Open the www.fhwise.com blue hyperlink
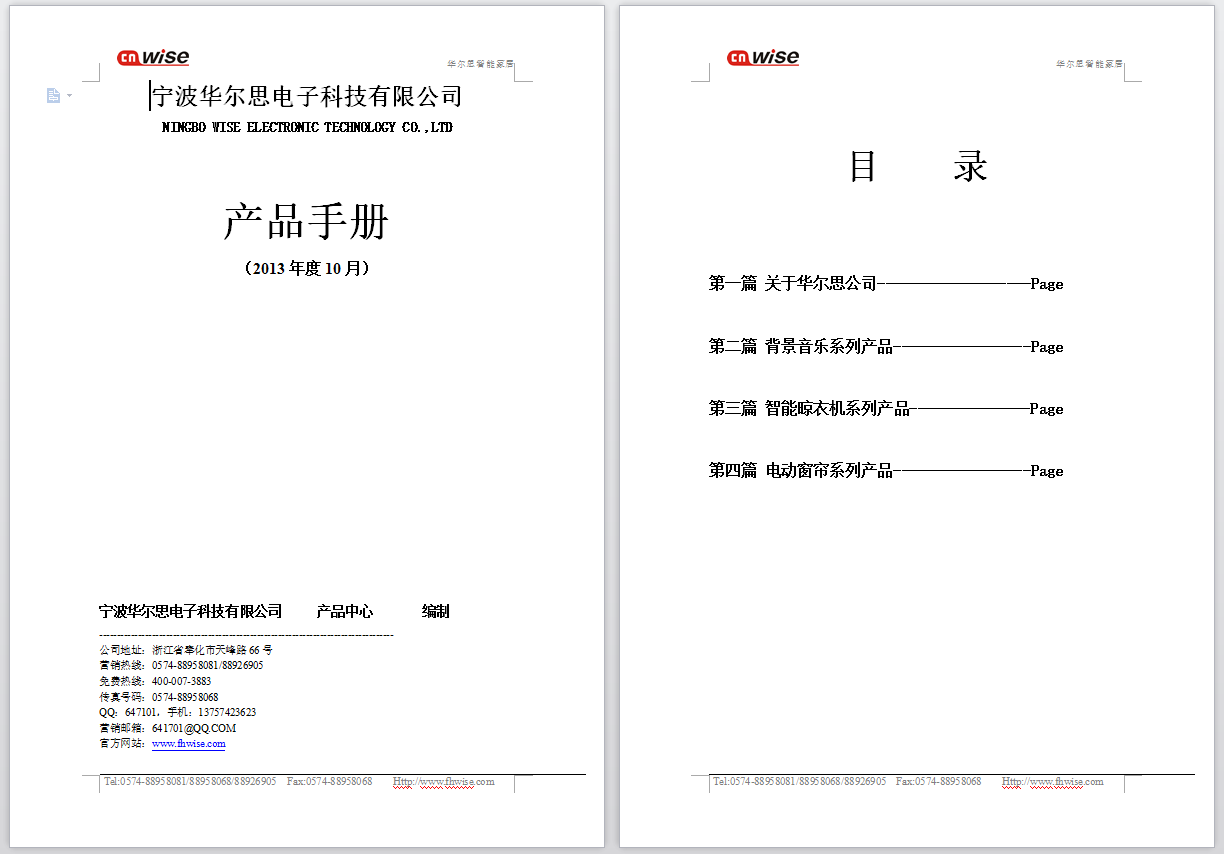 click(188, 744)
